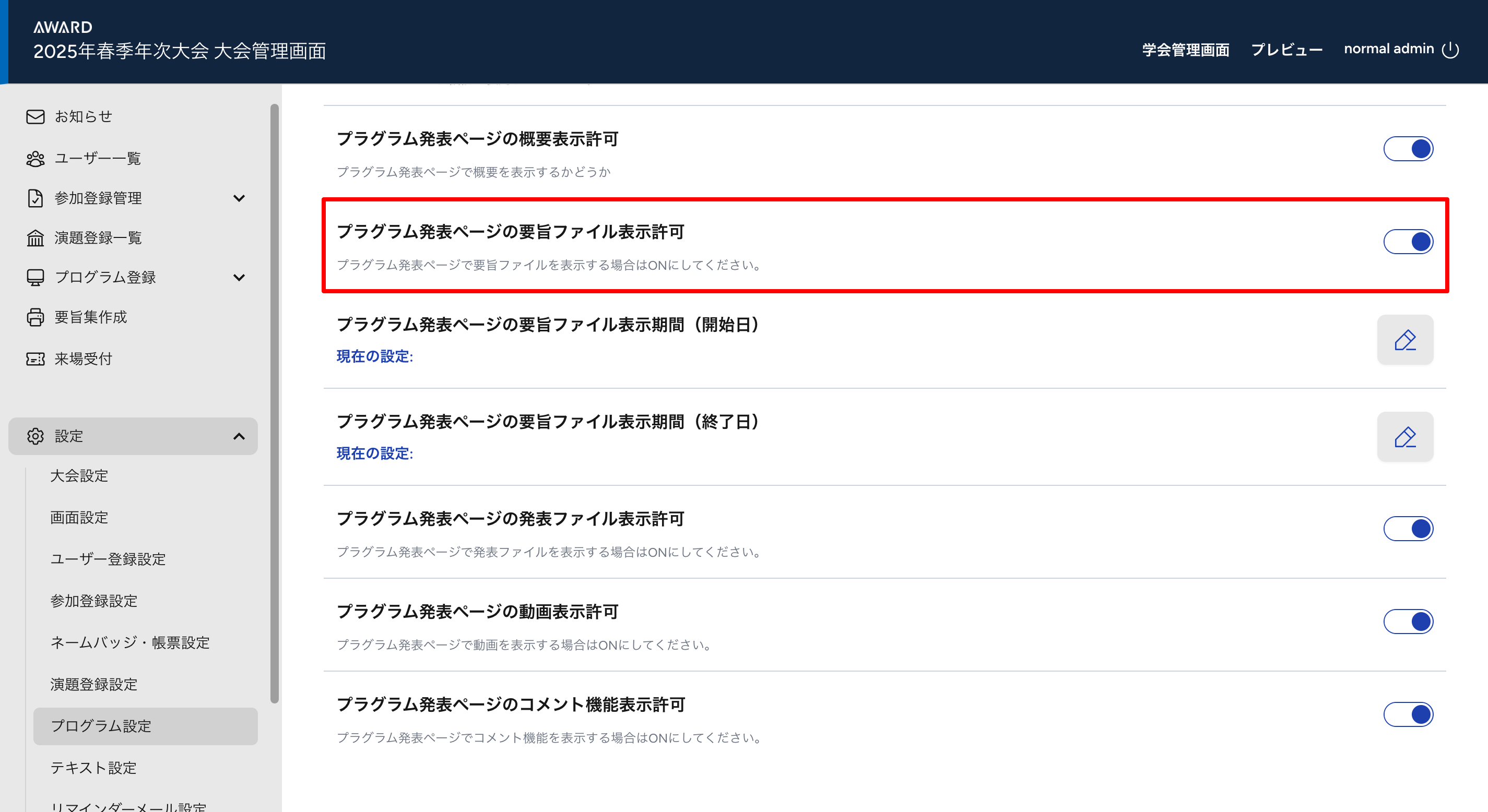Click the power logout icon

pos(1450,50)
